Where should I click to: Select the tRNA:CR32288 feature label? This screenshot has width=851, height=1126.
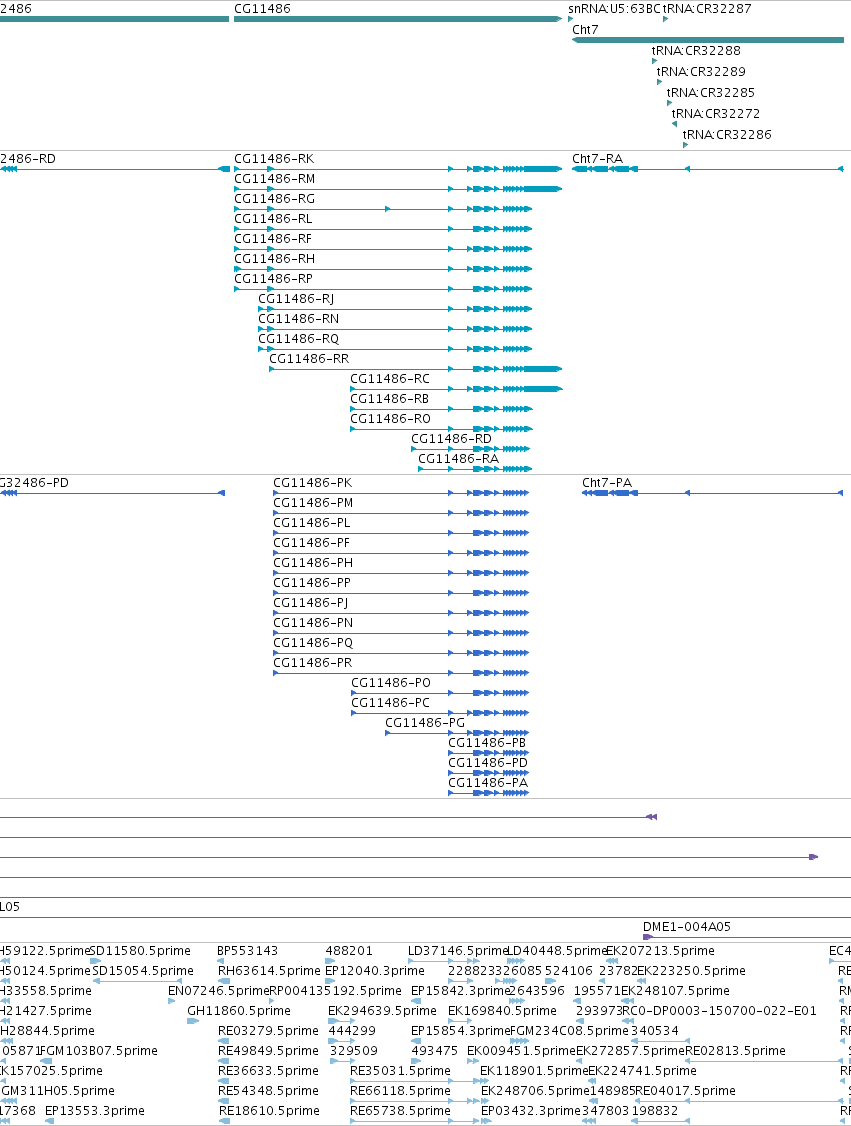point(696,50)
